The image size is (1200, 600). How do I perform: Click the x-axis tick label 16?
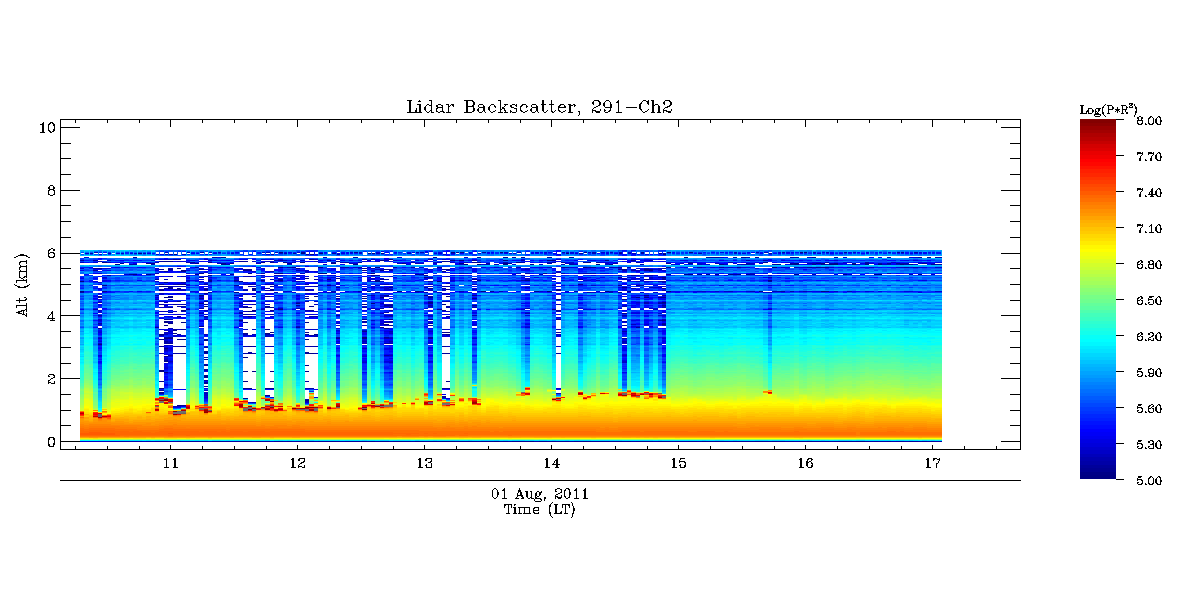pyautogui.click(x=805, y=464)
